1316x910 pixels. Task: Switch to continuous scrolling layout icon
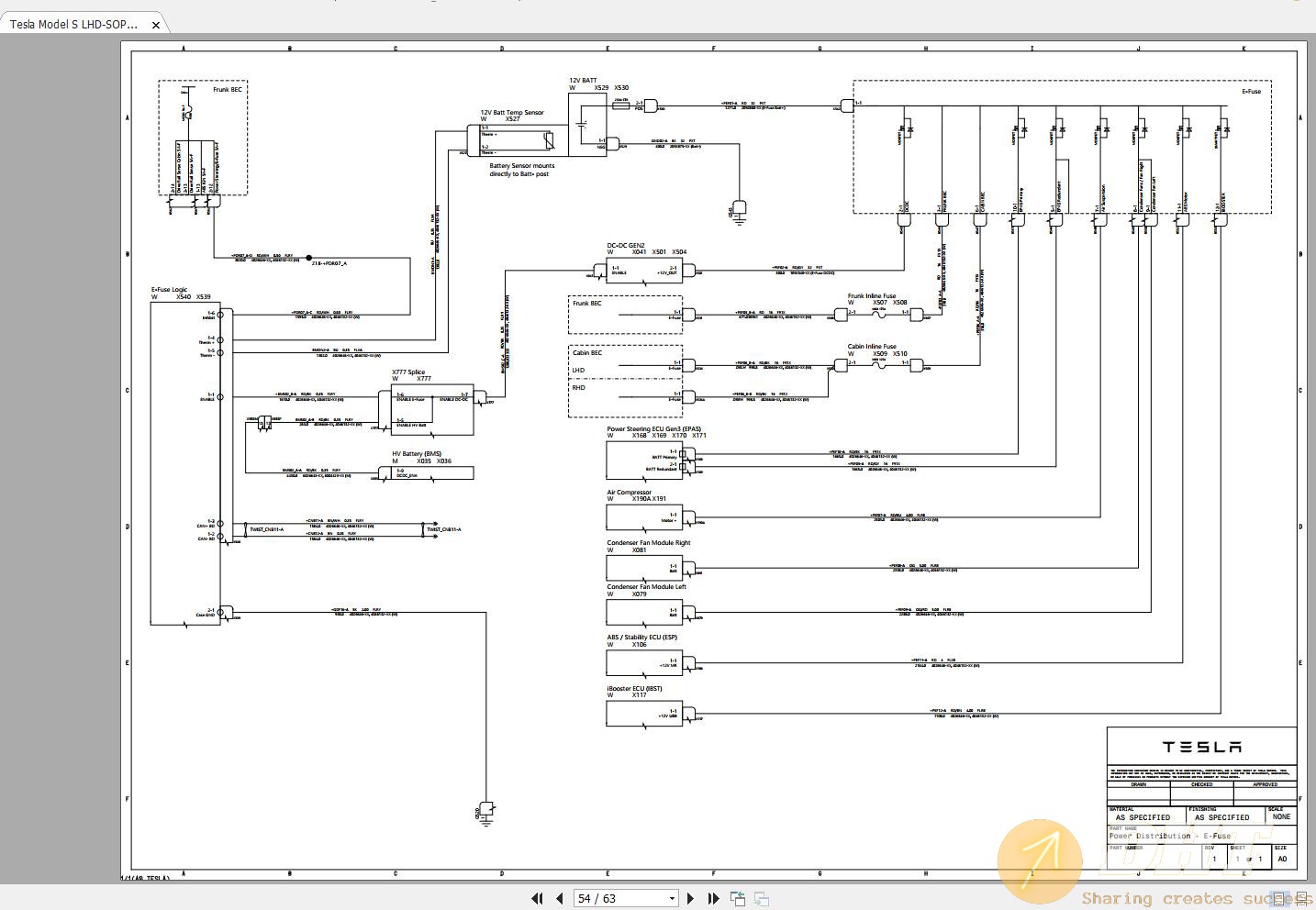pos(1300,899)
